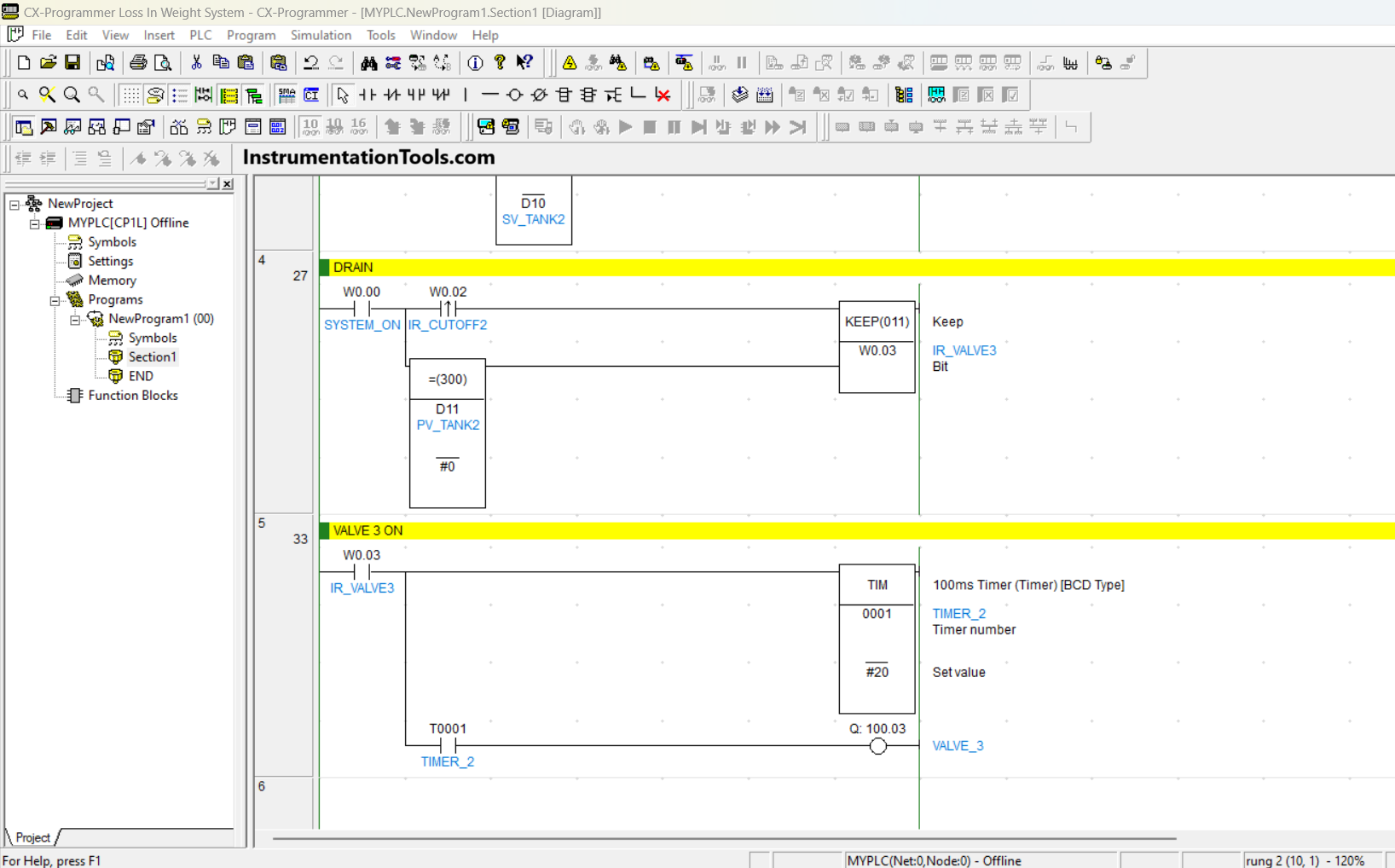Select Memory in the project tree
The height and width of the screenshot is (868, 1395).
coord(112,281)
